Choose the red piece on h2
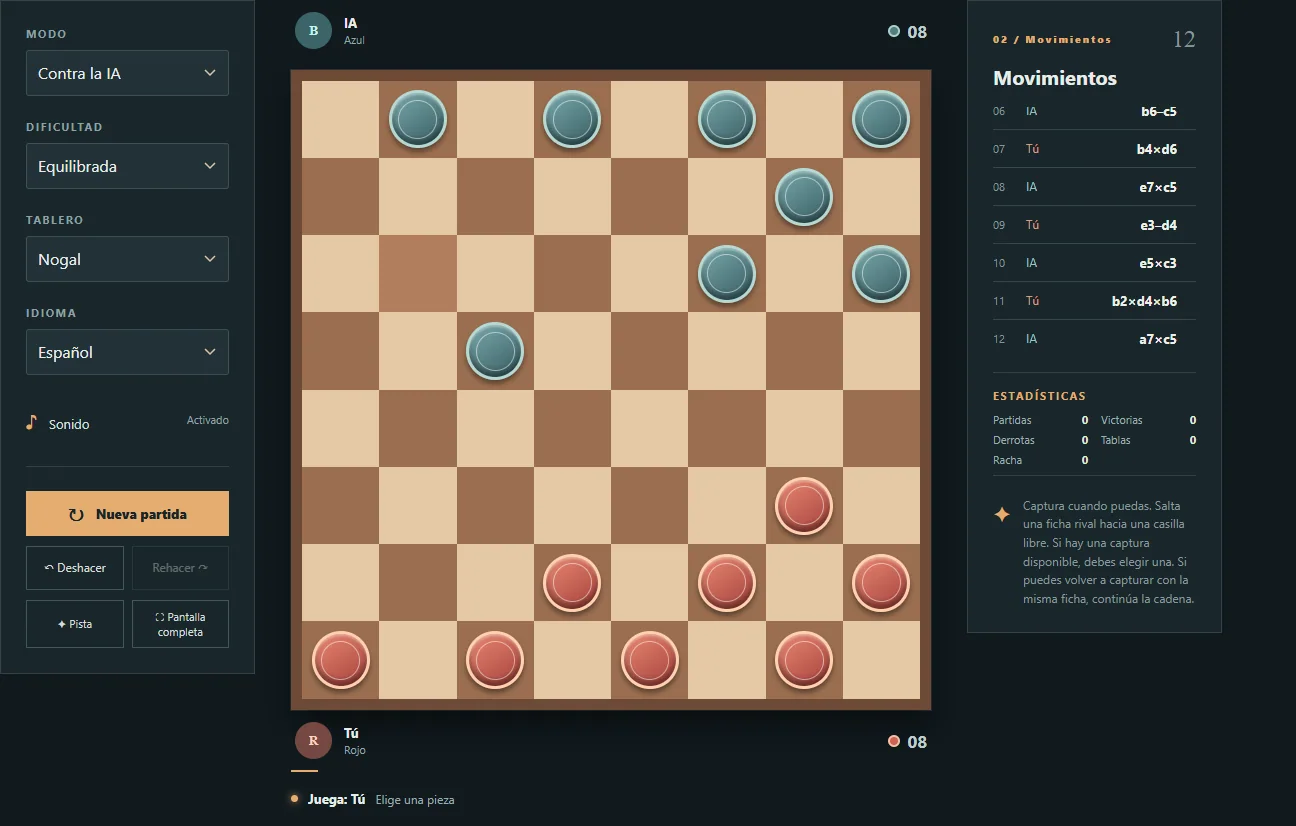The height and width of the screenshot is (826, 1296). [881, 583]
